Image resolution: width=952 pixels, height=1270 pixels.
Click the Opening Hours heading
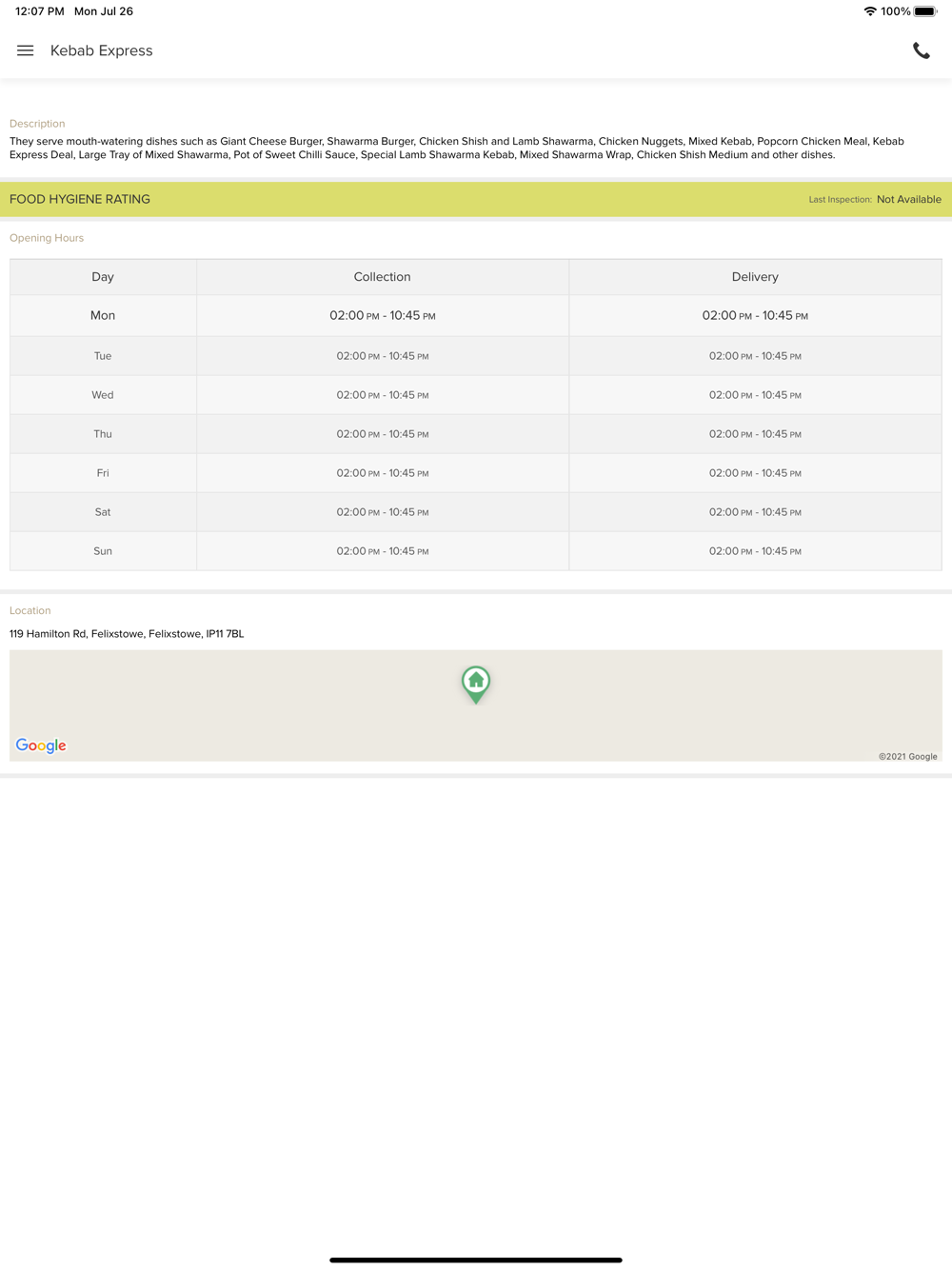[47, 238]
